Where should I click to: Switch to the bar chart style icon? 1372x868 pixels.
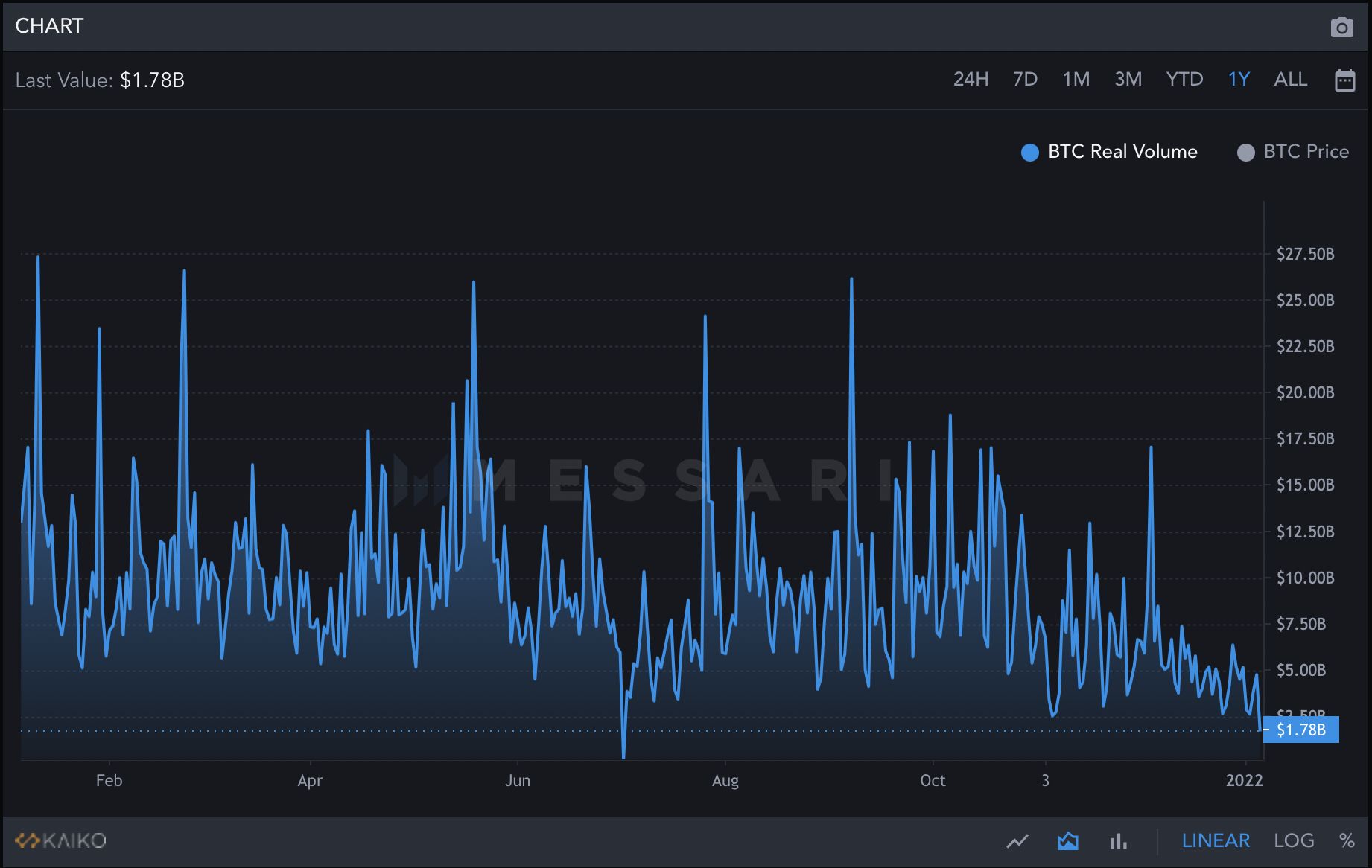tap(1119, 840)
